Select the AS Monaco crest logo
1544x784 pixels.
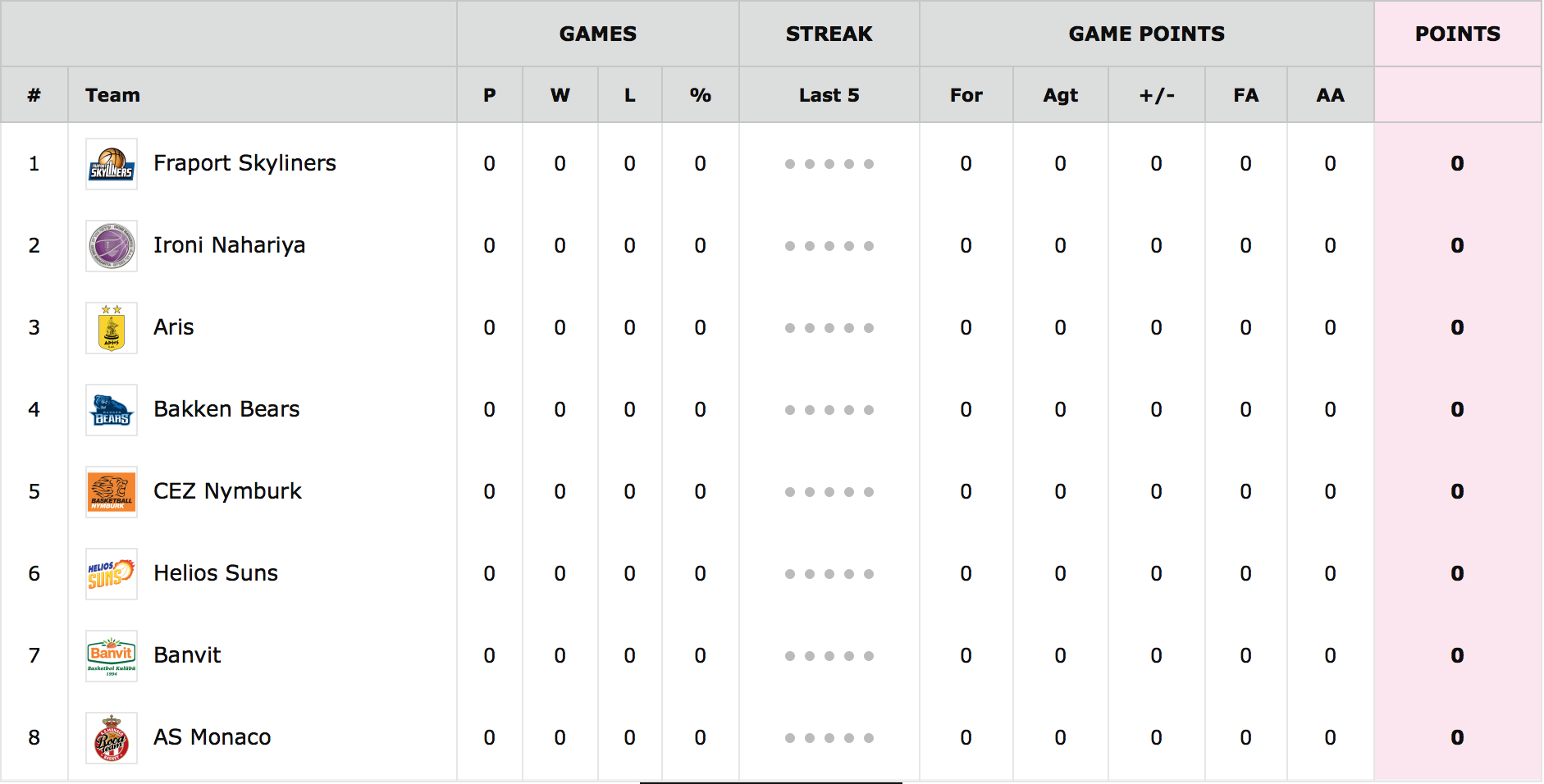pyautogui.click(x=112, y=738)
